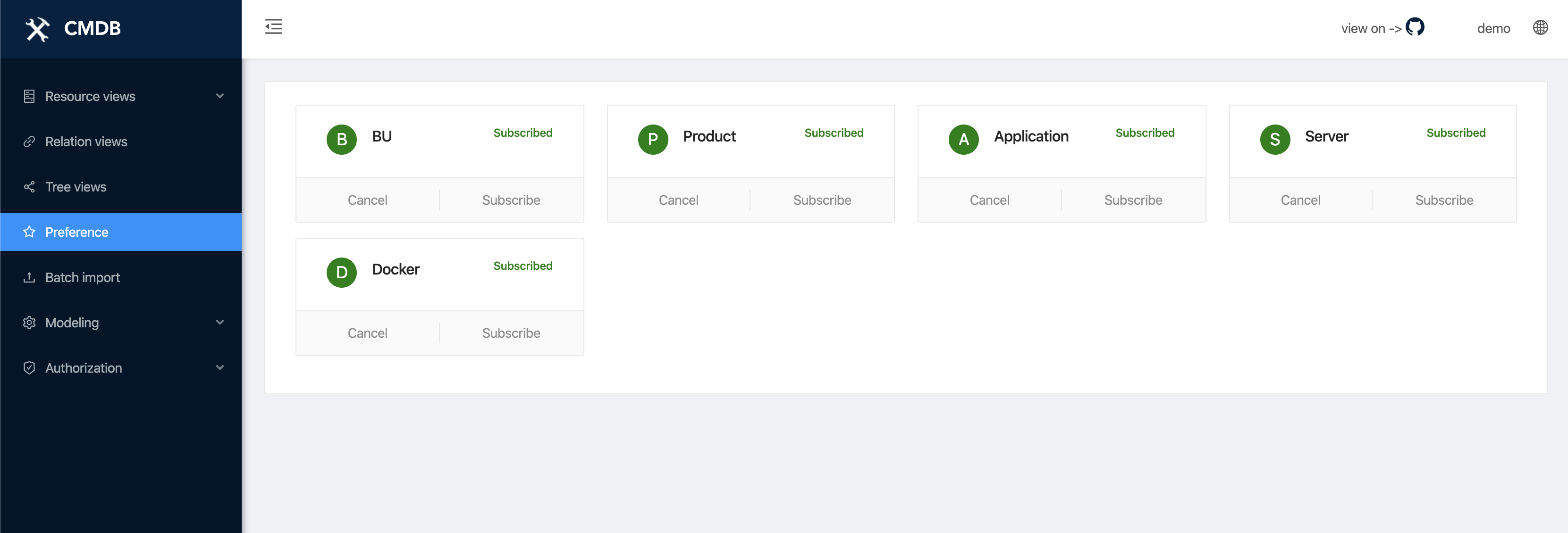Go to Batch import page
The height and width of the screenshot is (533, 1568).
click(83, 277)
